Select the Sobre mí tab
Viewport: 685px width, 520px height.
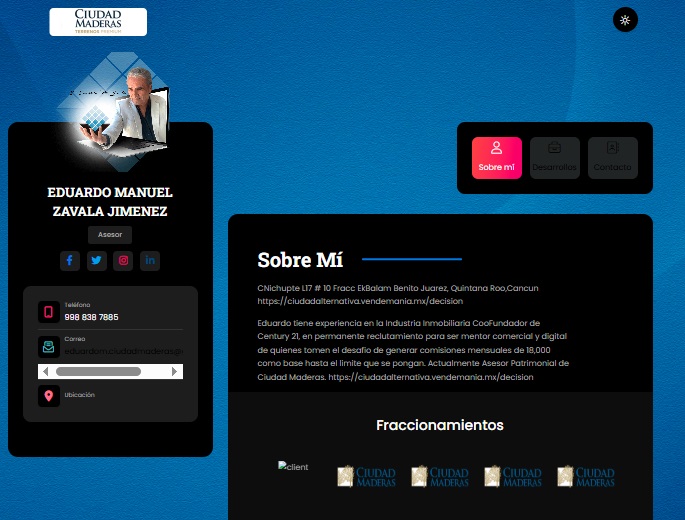click(x=497, y=158)
